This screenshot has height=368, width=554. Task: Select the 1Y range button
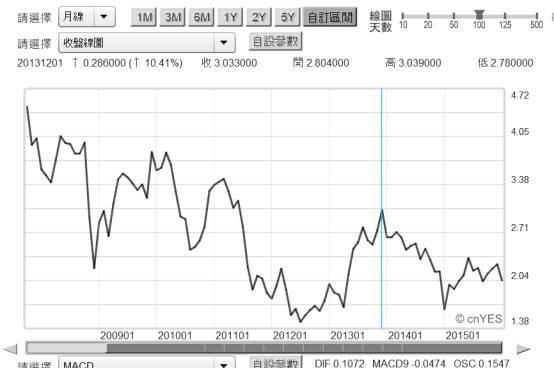pos(230,17)
